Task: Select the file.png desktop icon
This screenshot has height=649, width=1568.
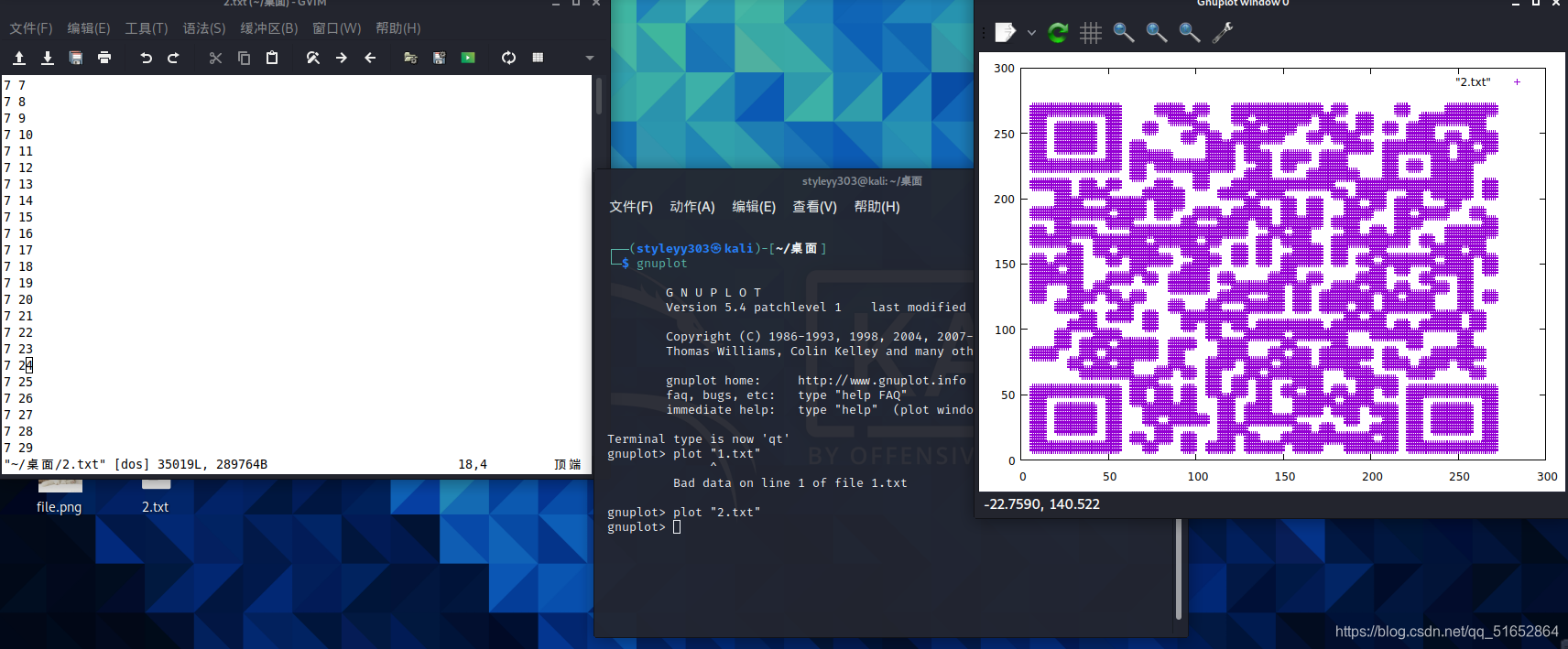Action: 60,498
